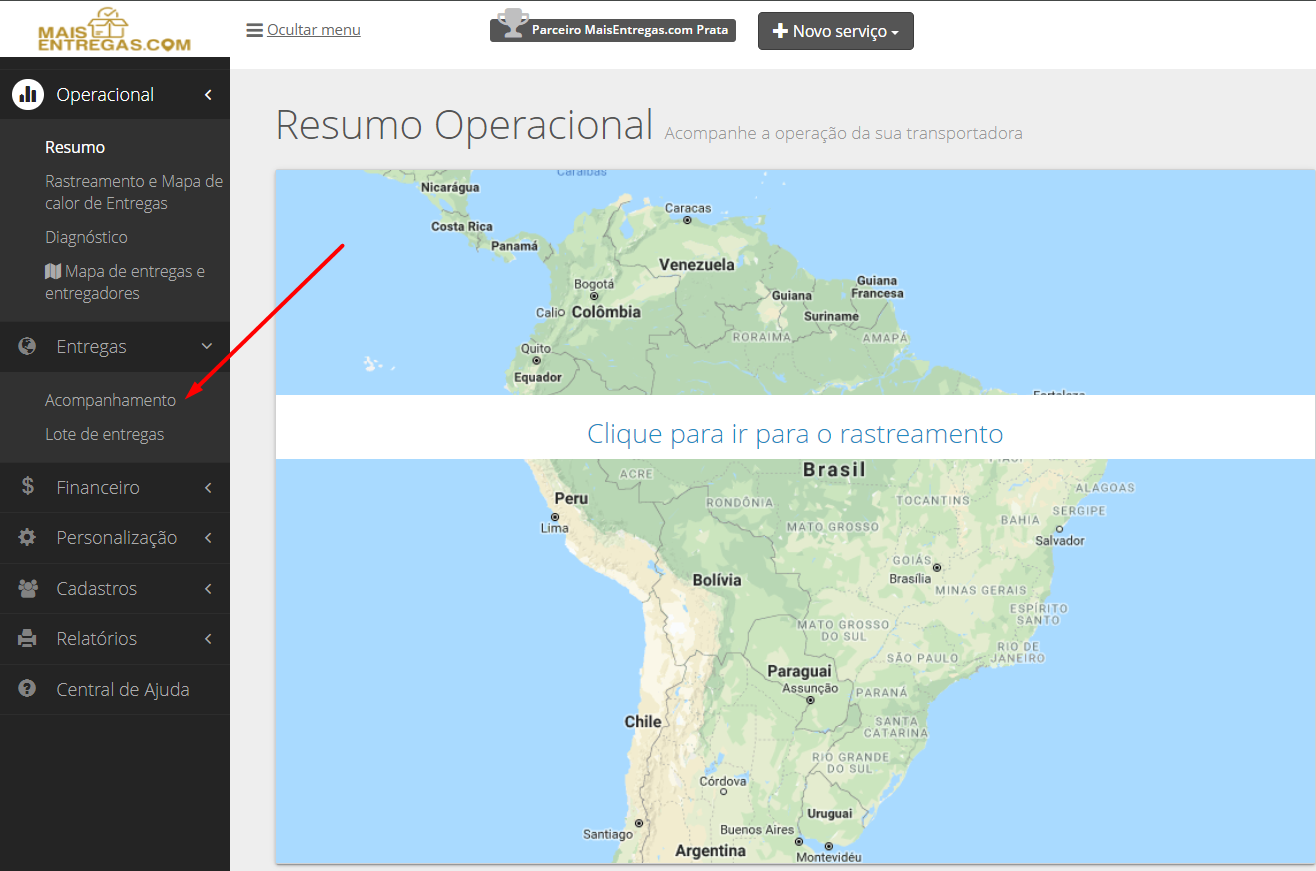The image size is (1316, 871).
Task: Expand Financeiro using its chevron
Action: [208, 488]
